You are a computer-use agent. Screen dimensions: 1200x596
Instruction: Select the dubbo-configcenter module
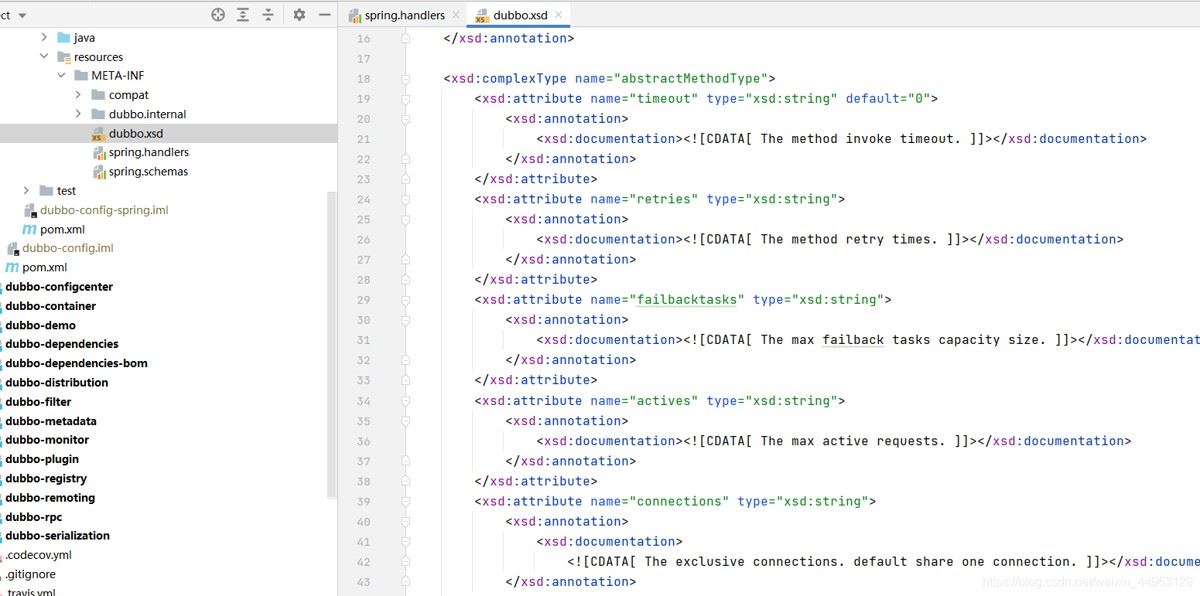[59, 286]
